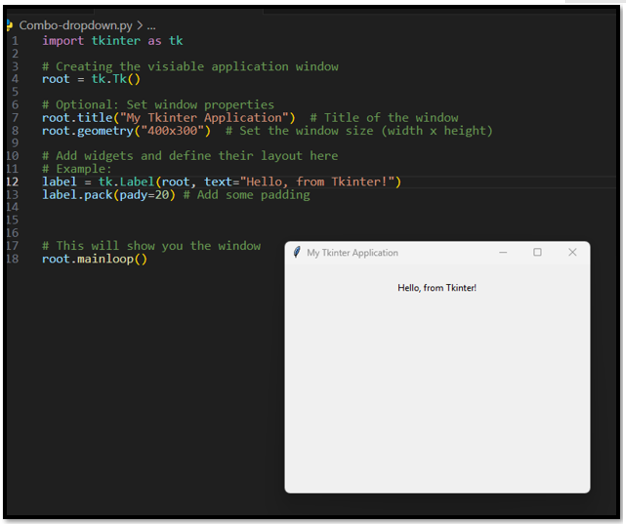The height and width of the screenshot is (524, 626).
Task: Click the empty body of the Tkinter window
Action: (x=437, y=400)
